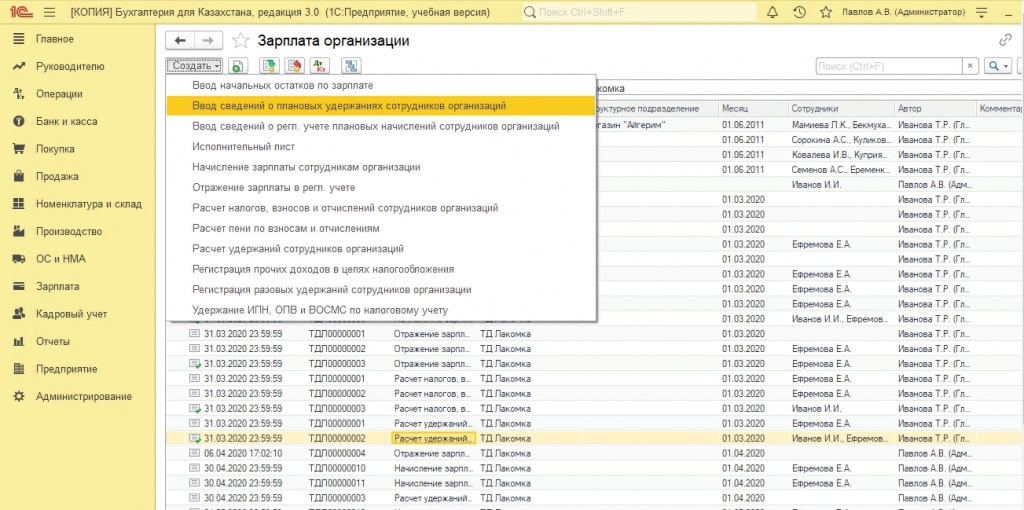Screen dimensions: 1024x510
Task: Open the Покупка section
Action: point(55,149)
